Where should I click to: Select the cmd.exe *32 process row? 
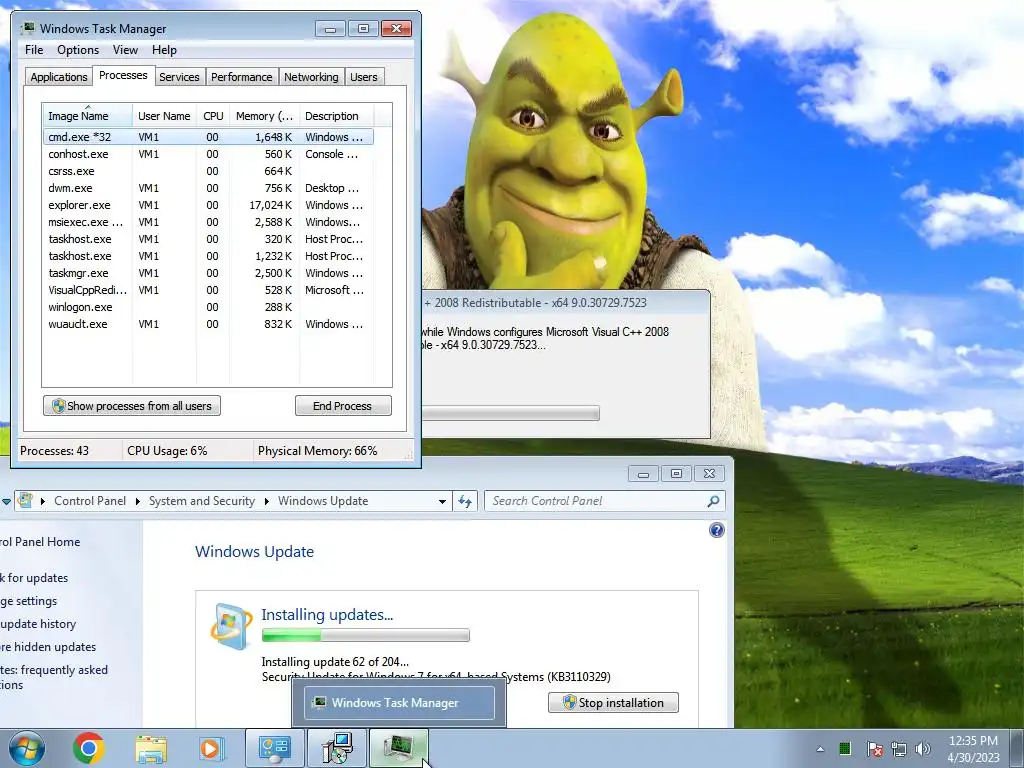click(208, 137)
